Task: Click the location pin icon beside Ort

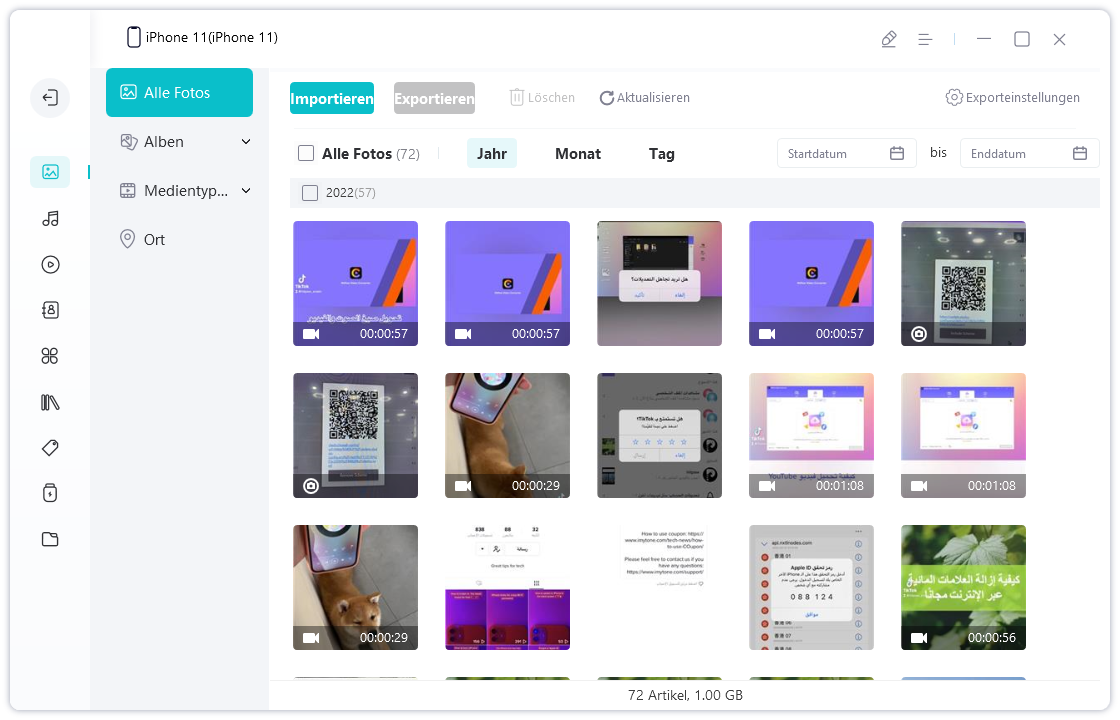Action: coord(127,239)
